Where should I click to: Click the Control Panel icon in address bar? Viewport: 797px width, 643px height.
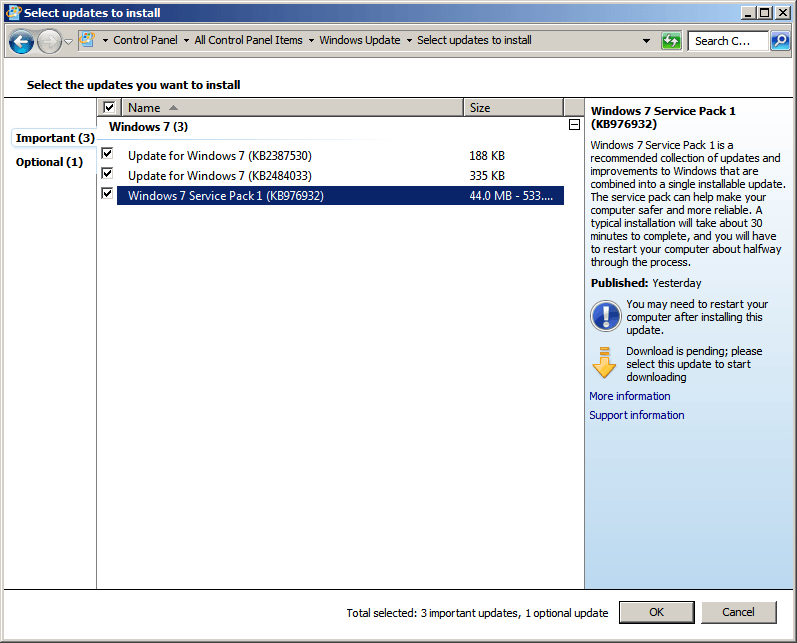click(x=88, y=40)
